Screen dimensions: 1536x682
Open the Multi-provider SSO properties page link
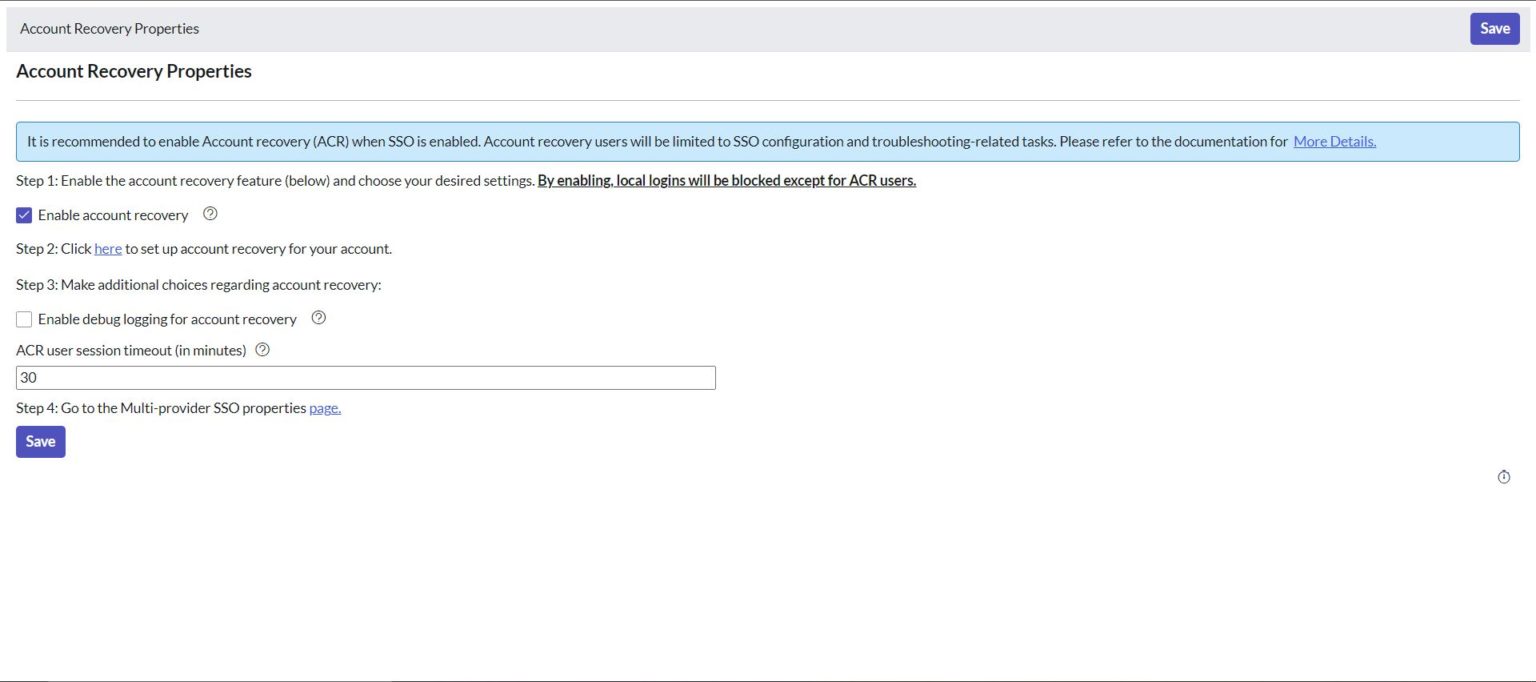tap(324, 407)
